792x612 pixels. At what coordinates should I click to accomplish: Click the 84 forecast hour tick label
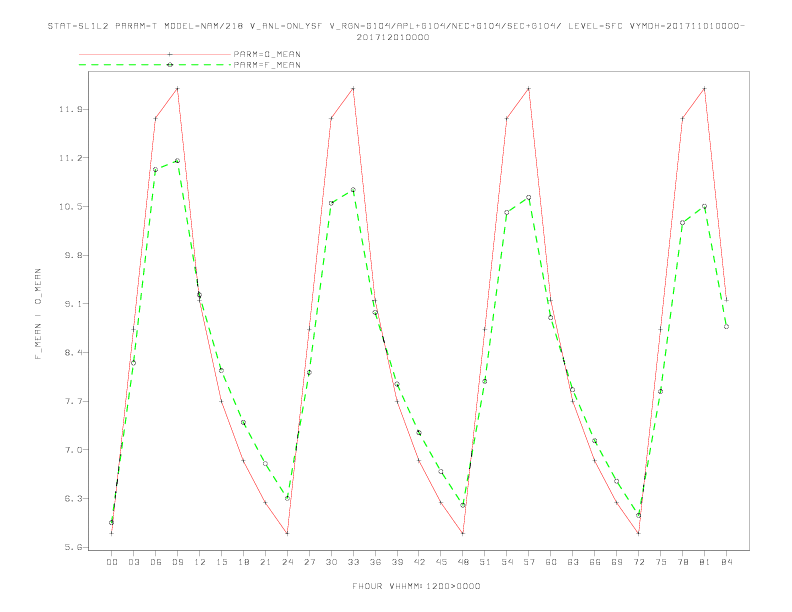click(x=726, y=562)
